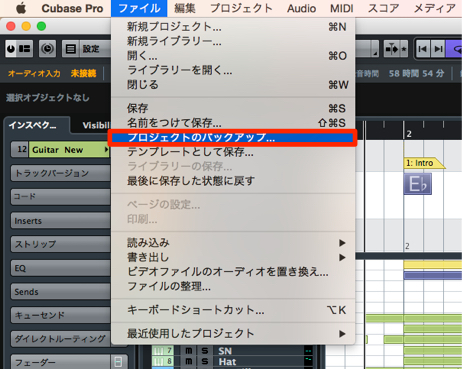Click the toolbar list icon beside 設定
The width and height of the screenshot is (462, 369).
(71, 49)
